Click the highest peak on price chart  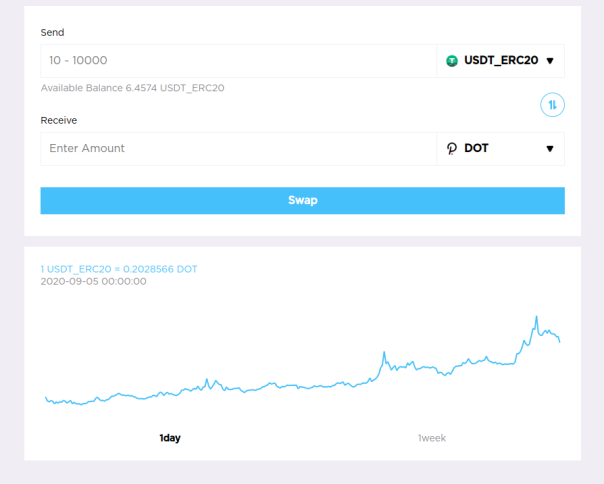(536, 317)
